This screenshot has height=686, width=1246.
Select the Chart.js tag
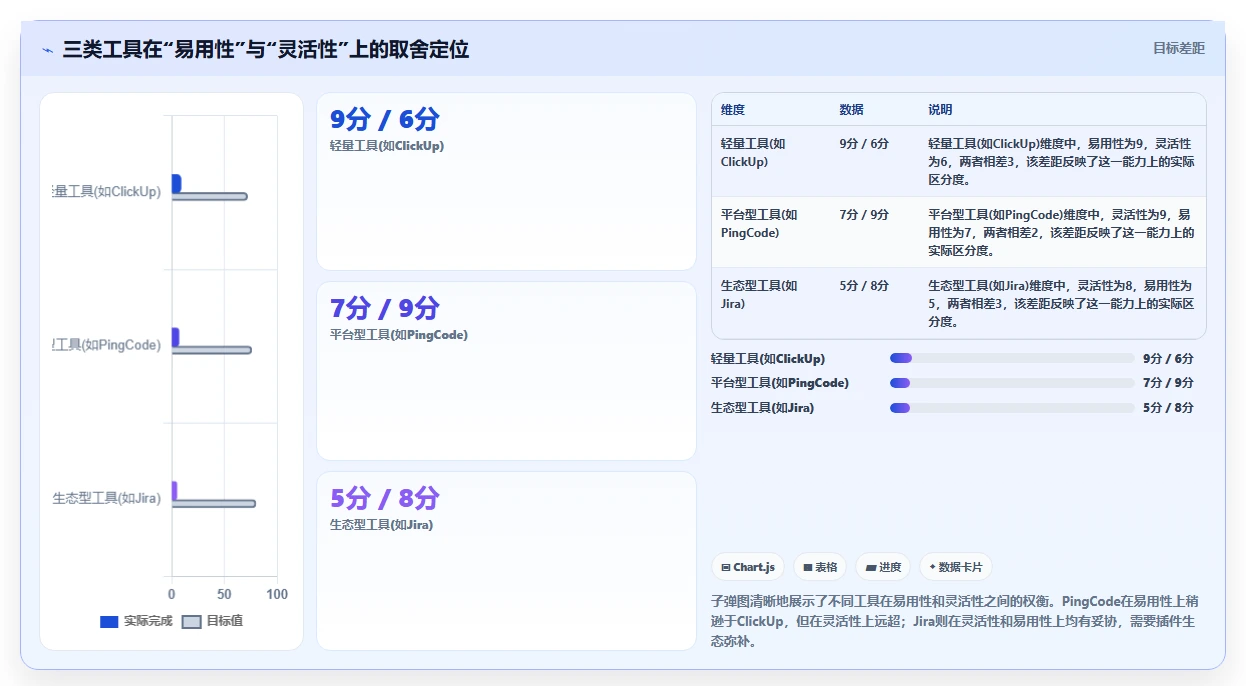tap(748, 567)
